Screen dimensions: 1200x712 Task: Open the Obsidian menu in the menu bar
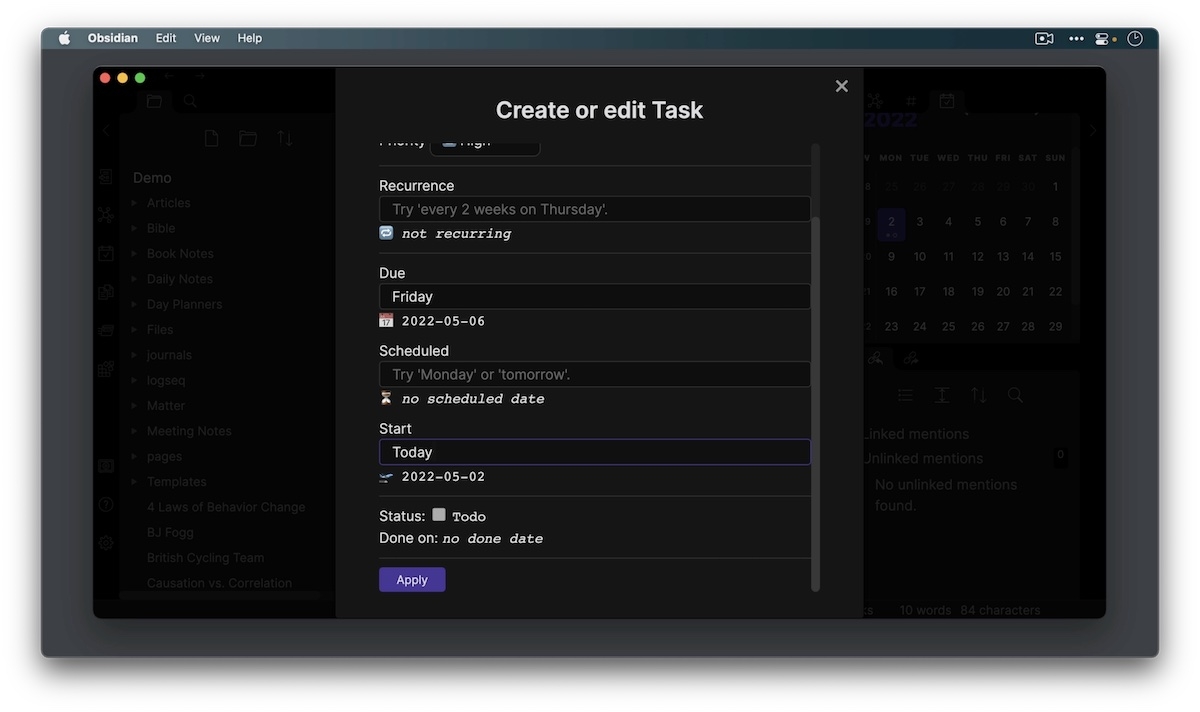112,37
